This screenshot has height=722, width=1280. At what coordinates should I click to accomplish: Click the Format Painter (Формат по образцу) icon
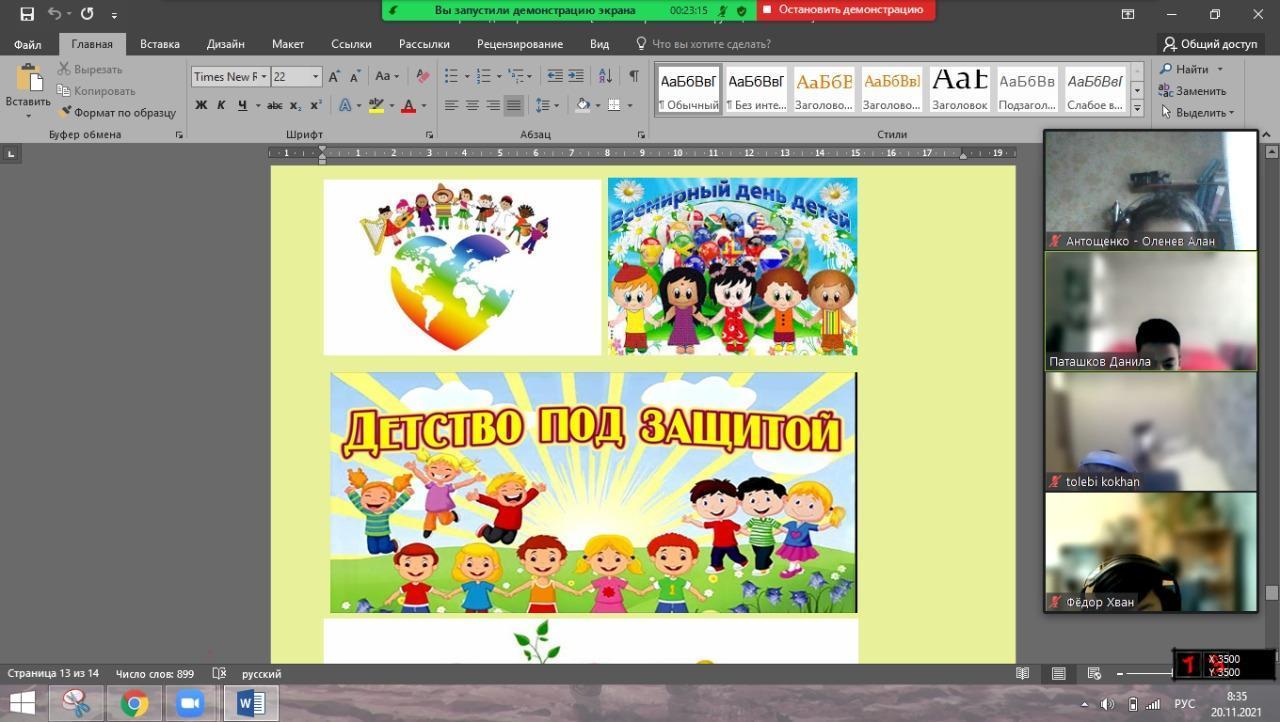66,113
